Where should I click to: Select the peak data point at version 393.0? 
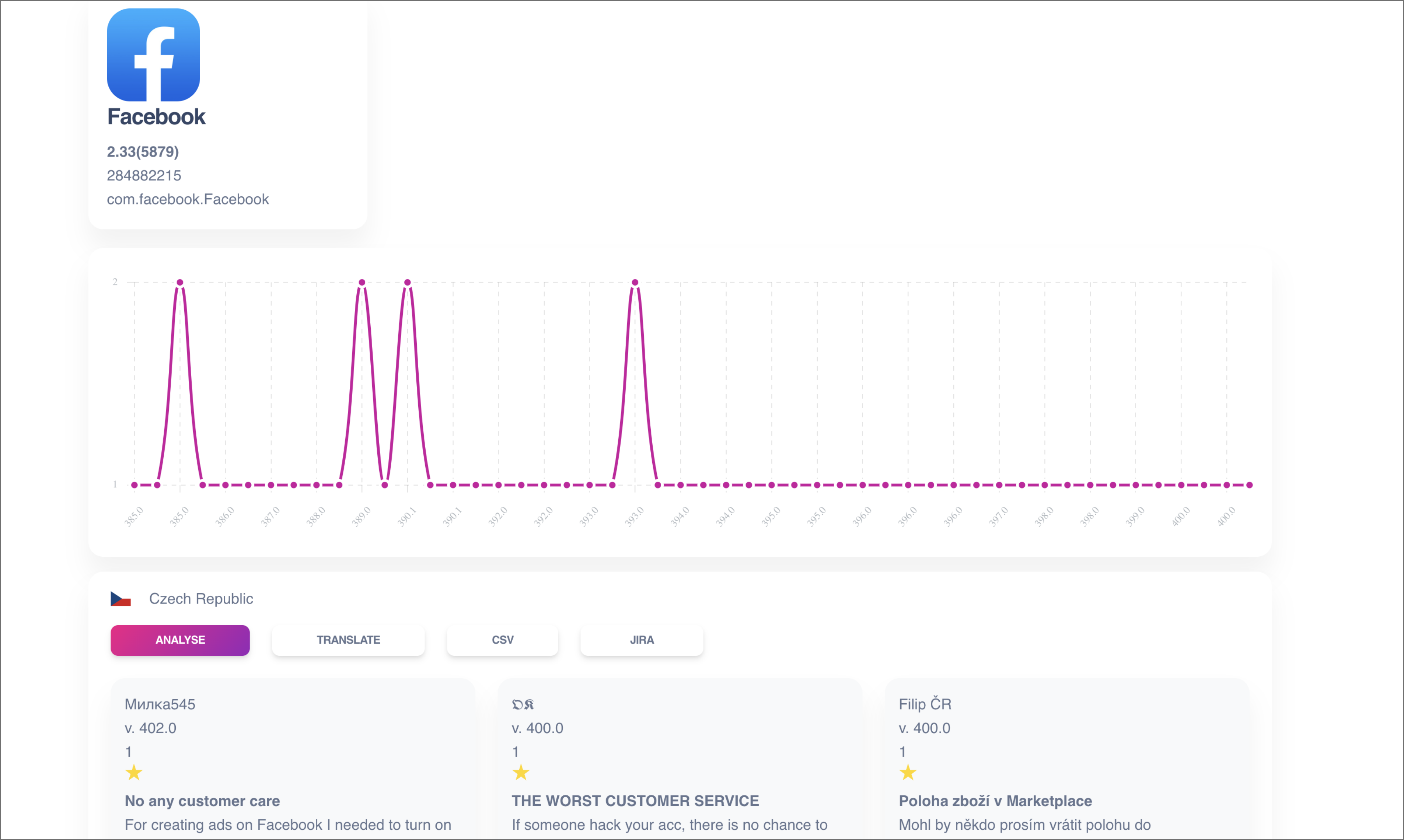635,283
